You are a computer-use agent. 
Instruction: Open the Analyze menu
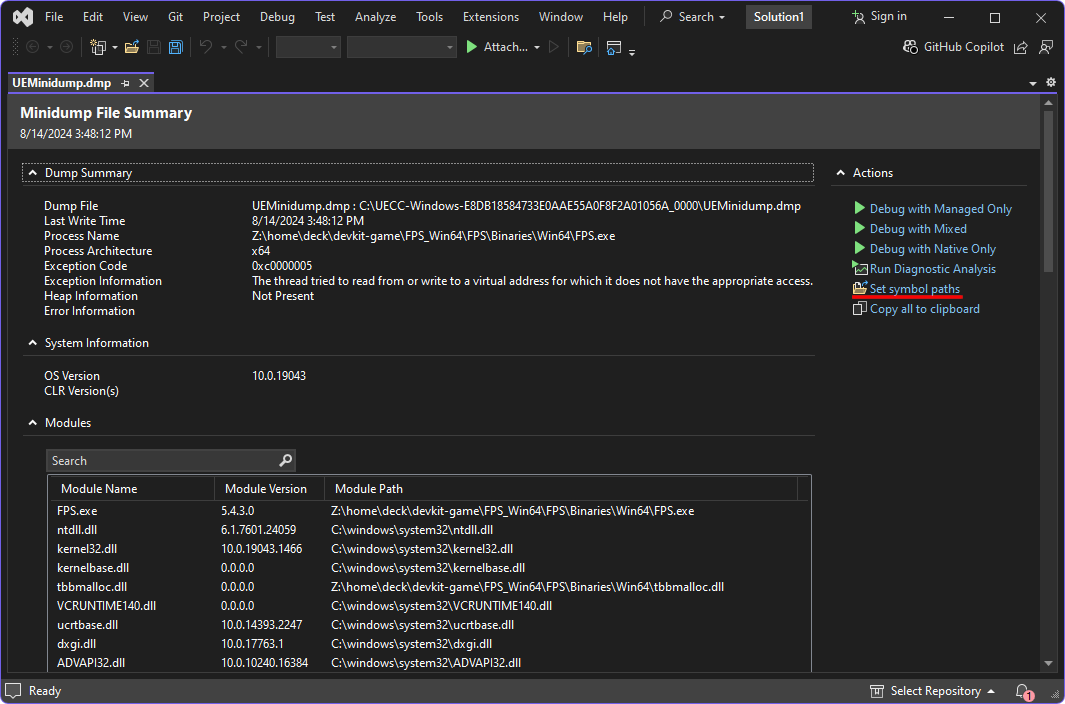coord(376,17)
